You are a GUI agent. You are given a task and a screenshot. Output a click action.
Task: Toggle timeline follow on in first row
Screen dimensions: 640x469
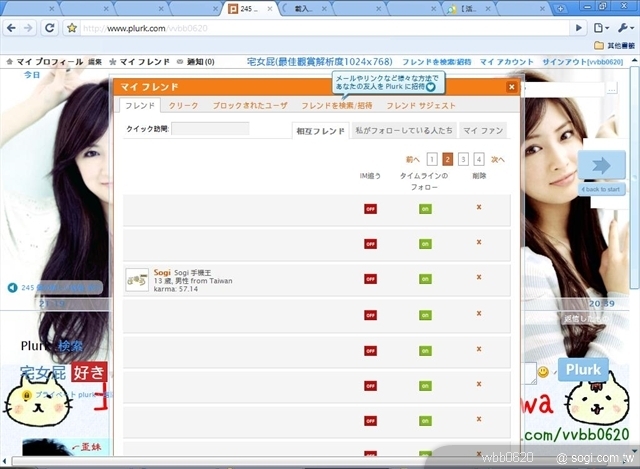425,209
